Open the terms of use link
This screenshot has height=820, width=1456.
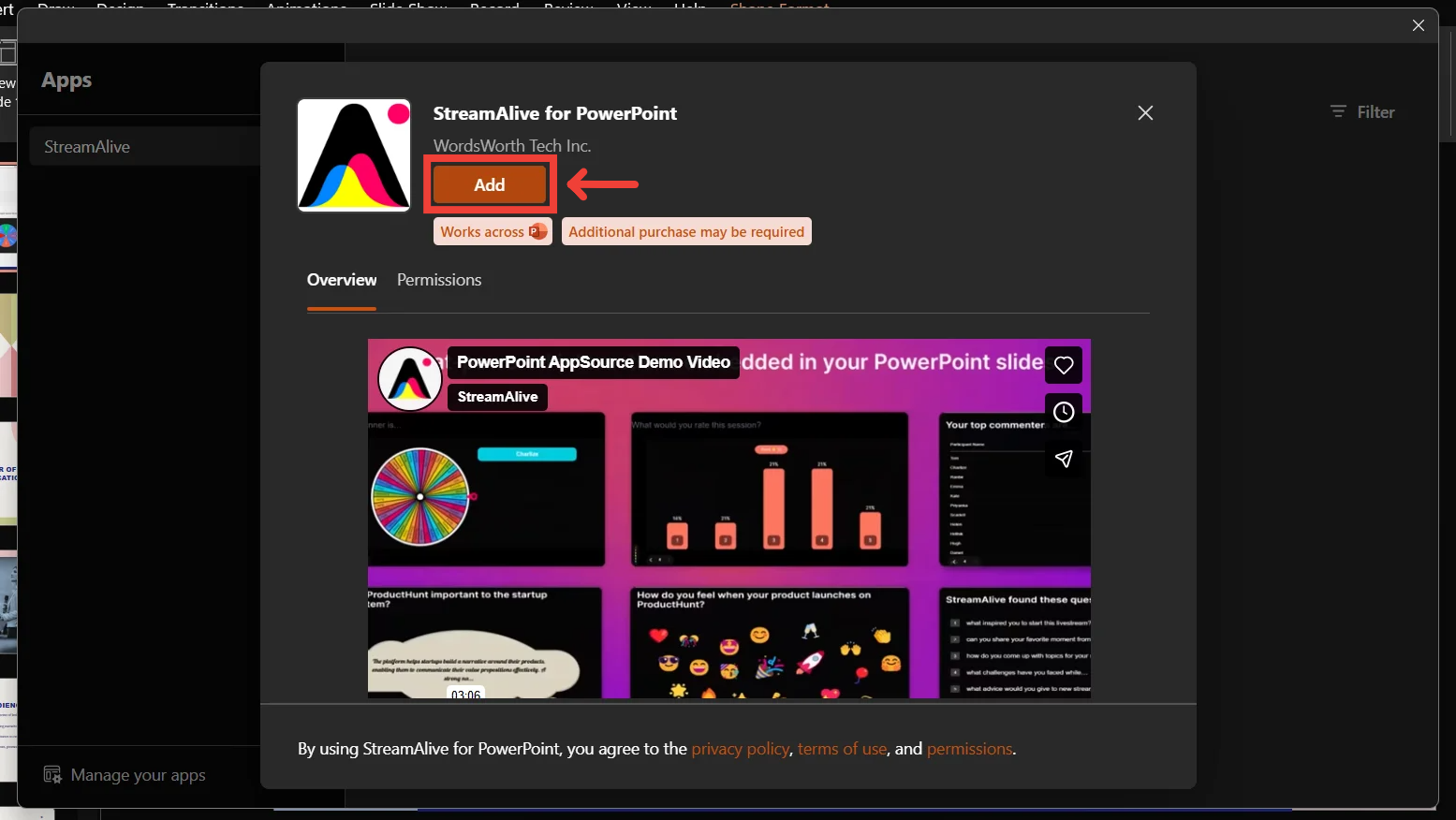(x=843, y=749)
